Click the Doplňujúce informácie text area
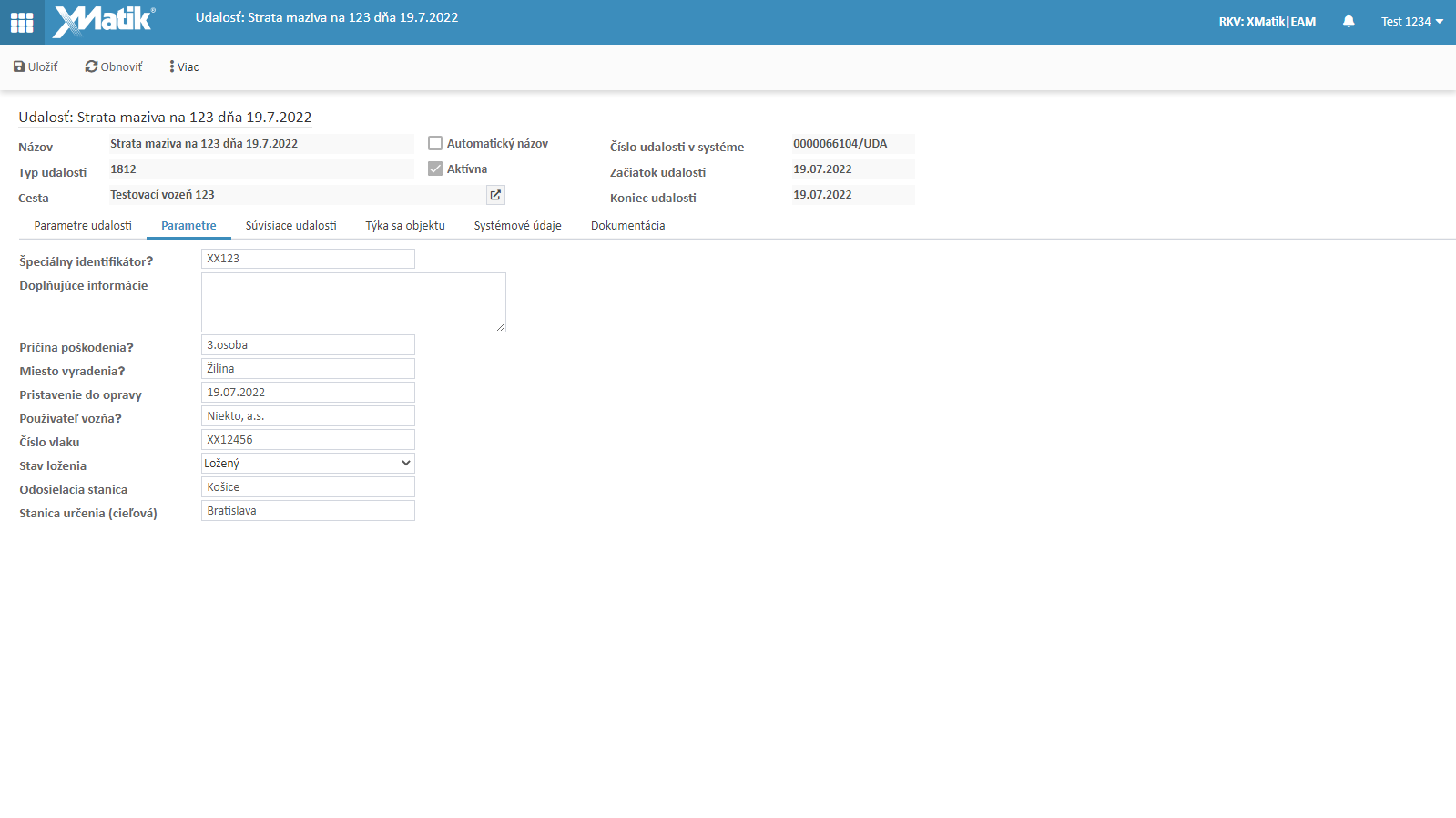The width and height of the screenshot is (1456, 818). [353, 302]
